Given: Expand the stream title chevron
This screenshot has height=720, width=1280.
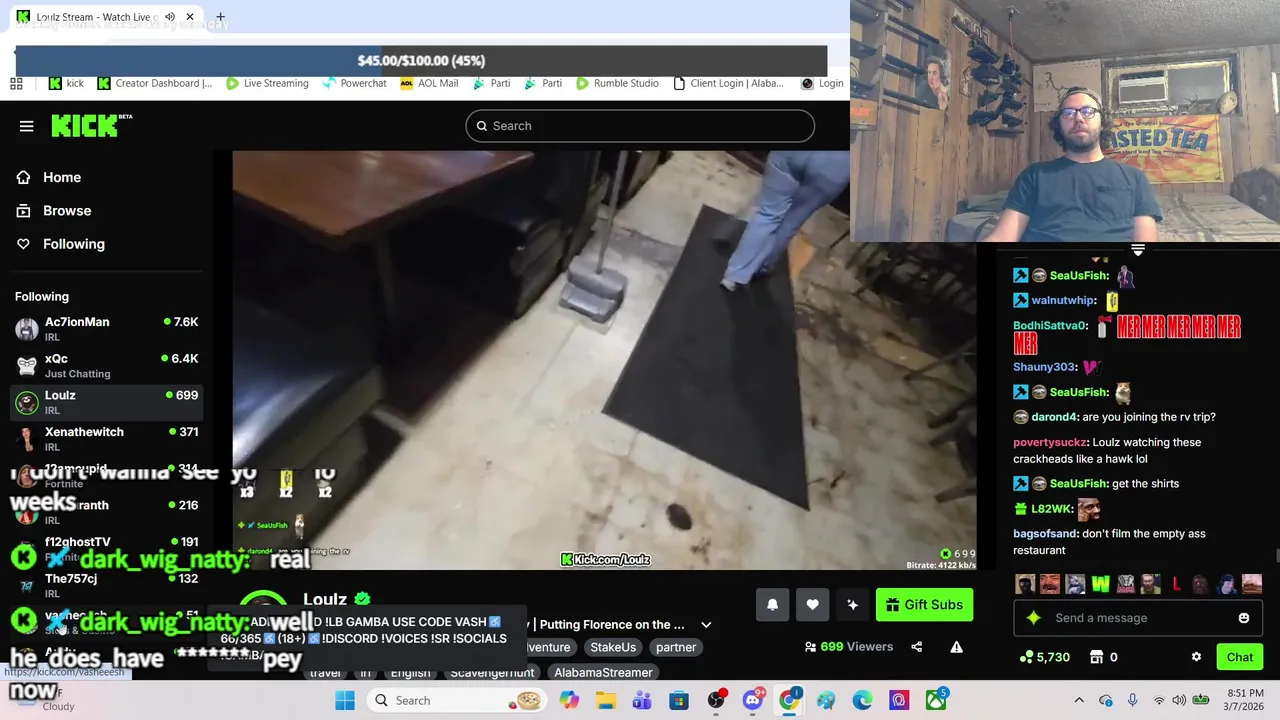Looking at the screenshot, I should (x=706, y=625).
